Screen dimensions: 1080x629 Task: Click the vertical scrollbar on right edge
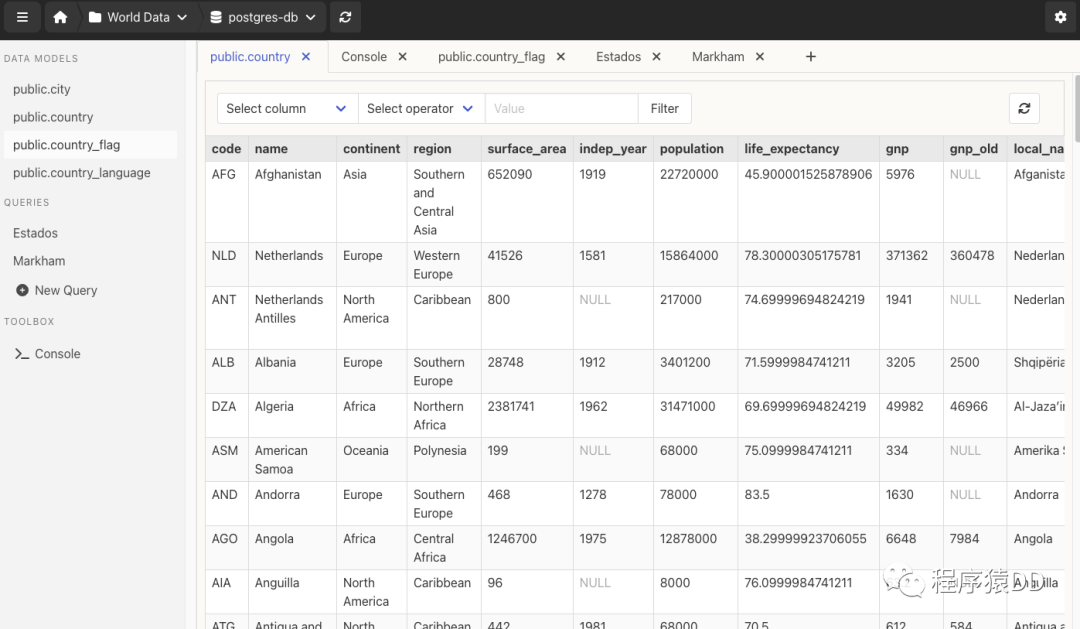coord(1077,109)
